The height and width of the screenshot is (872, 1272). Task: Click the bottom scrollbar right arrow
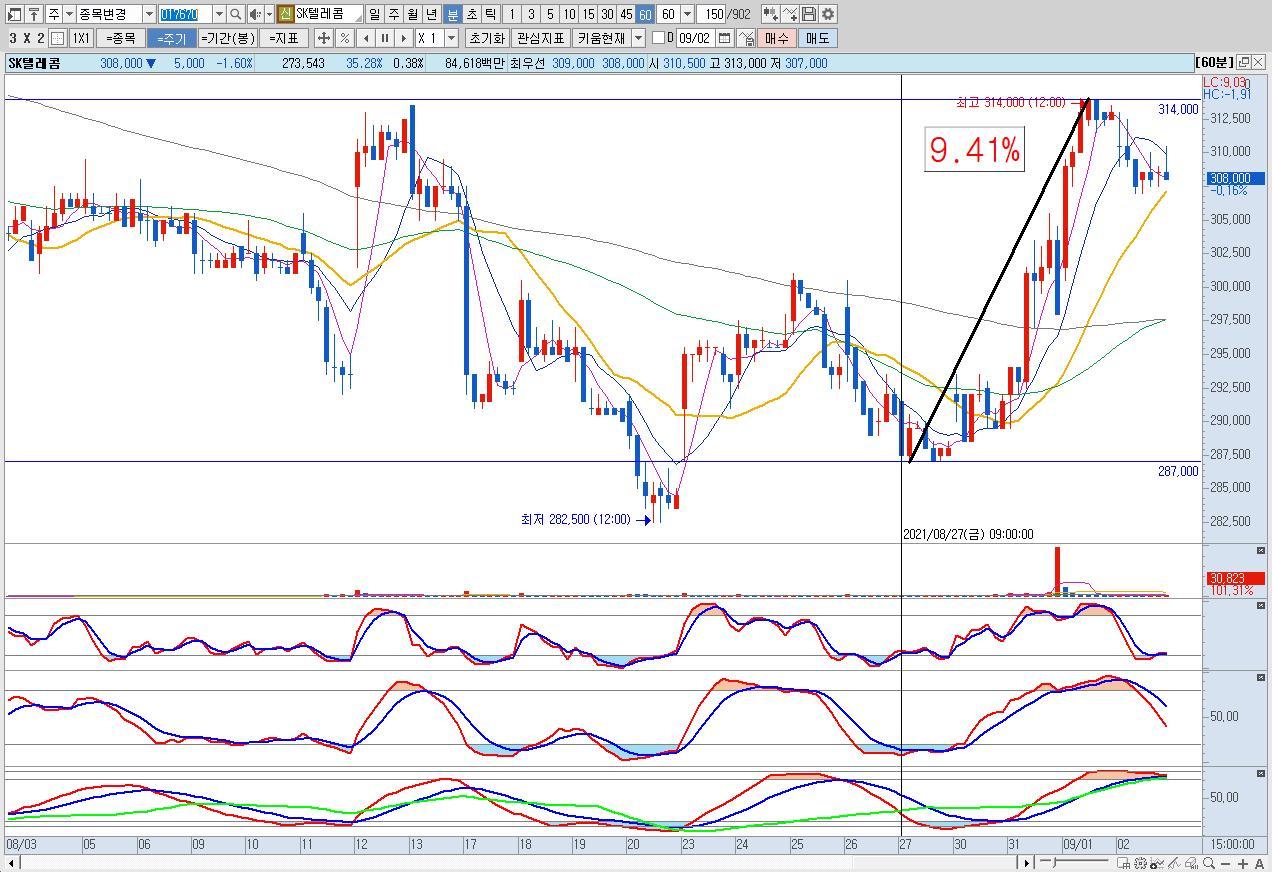pyautogui.click(x=1026, y=863)
